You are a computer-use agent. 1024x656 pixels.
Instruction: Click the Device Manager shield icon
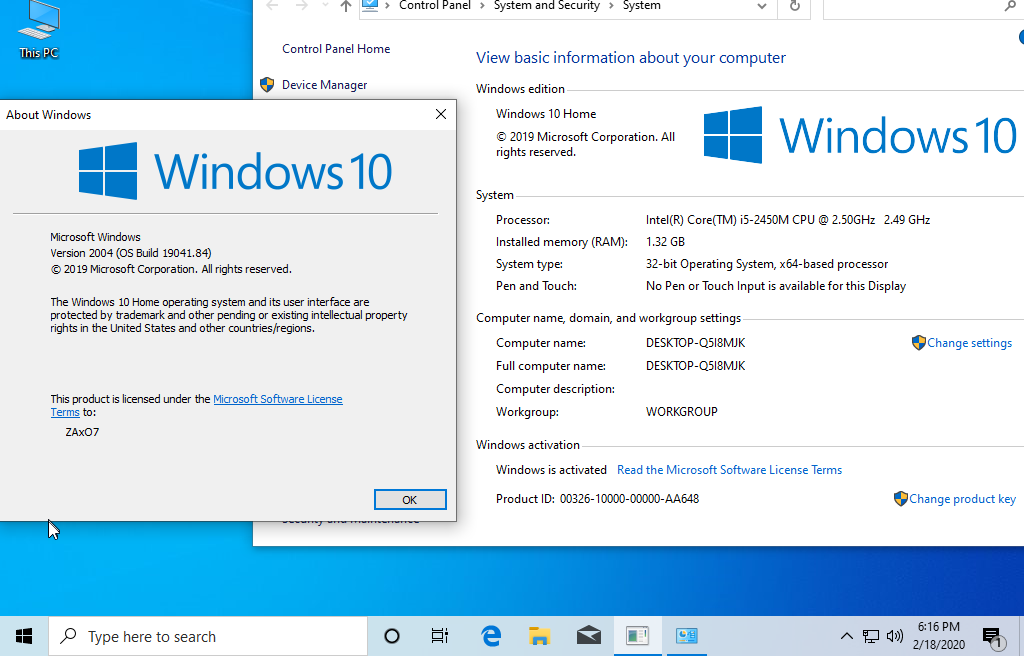[266, 84]
